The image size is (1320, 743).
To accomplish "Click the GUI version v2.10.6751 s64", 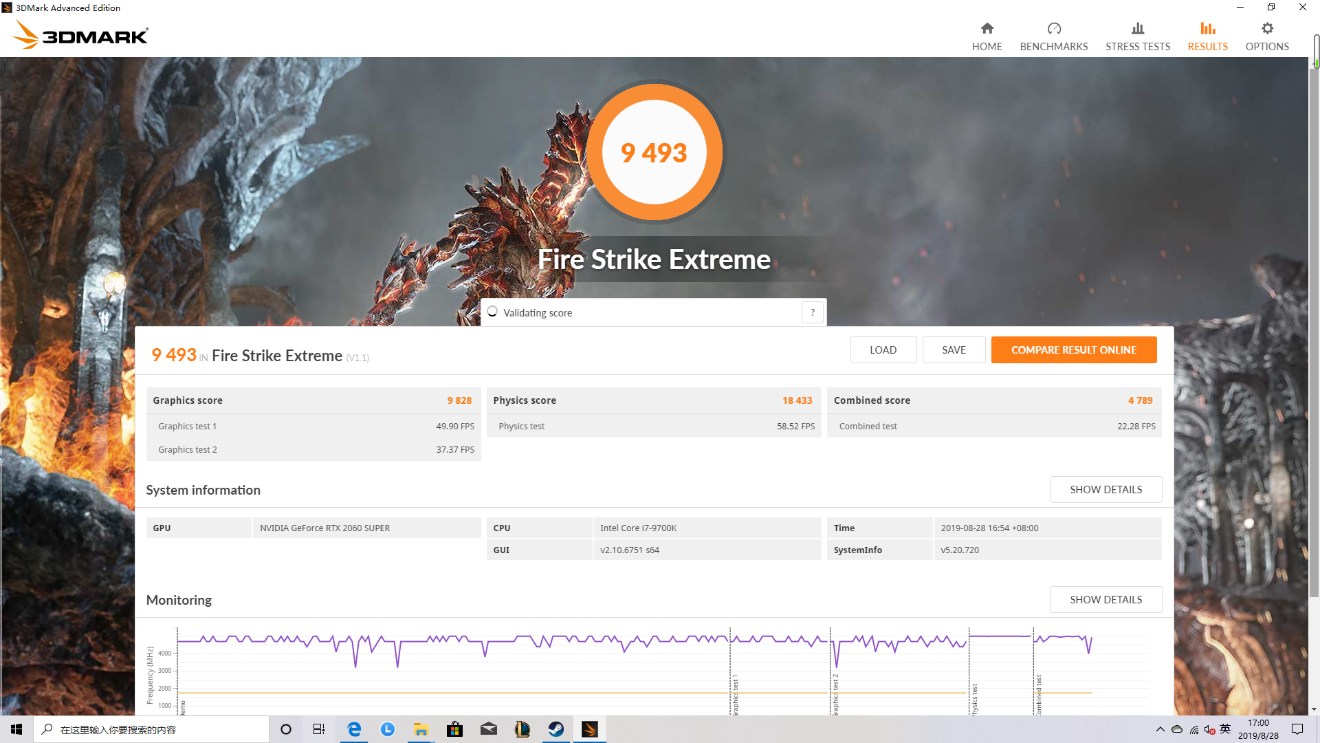I will coord(629,549).
